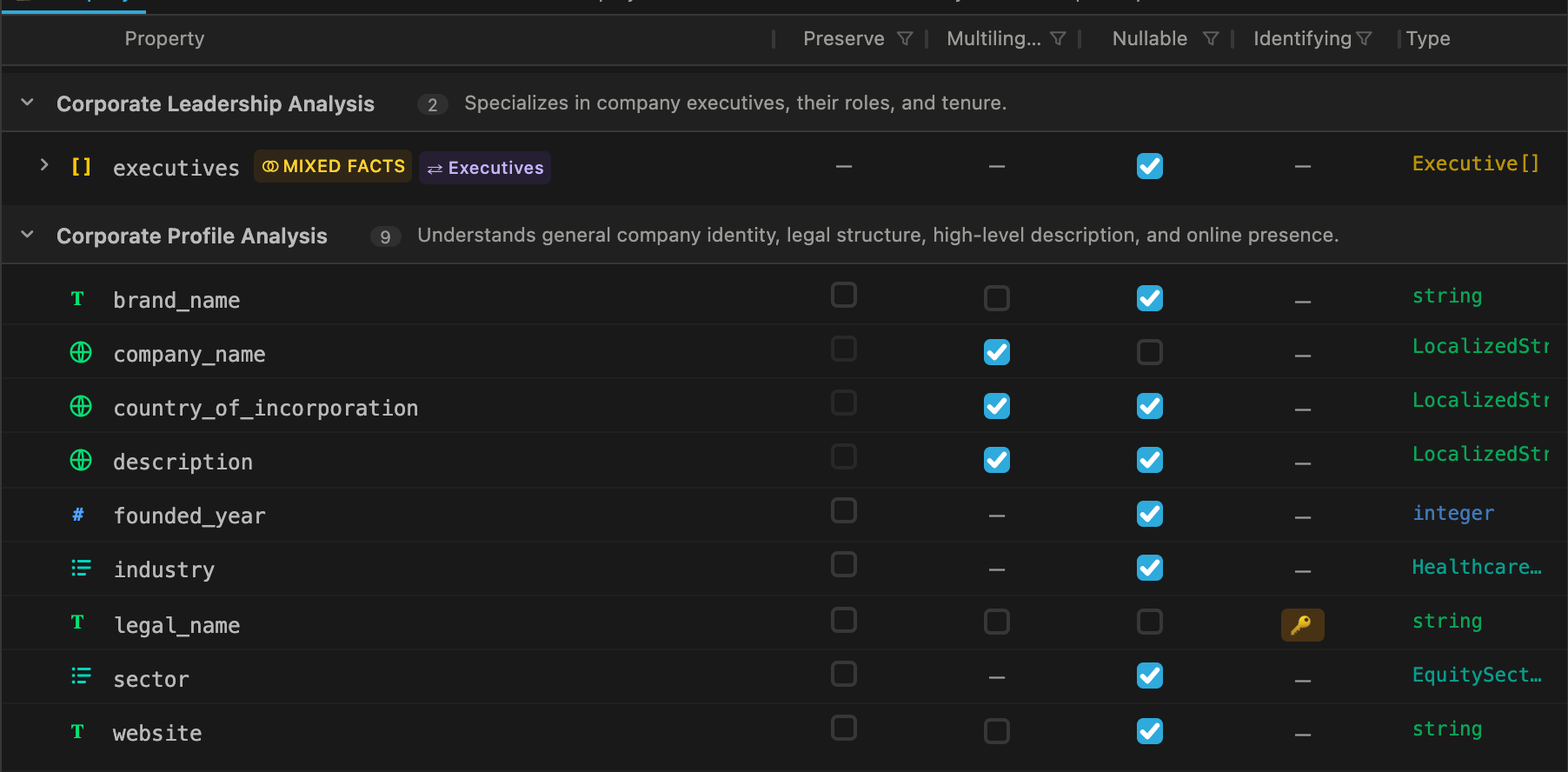Collapse the Corporate Profile Analysis group
The height and width of the screenshot is (772, 1568).
coord(27,235)
